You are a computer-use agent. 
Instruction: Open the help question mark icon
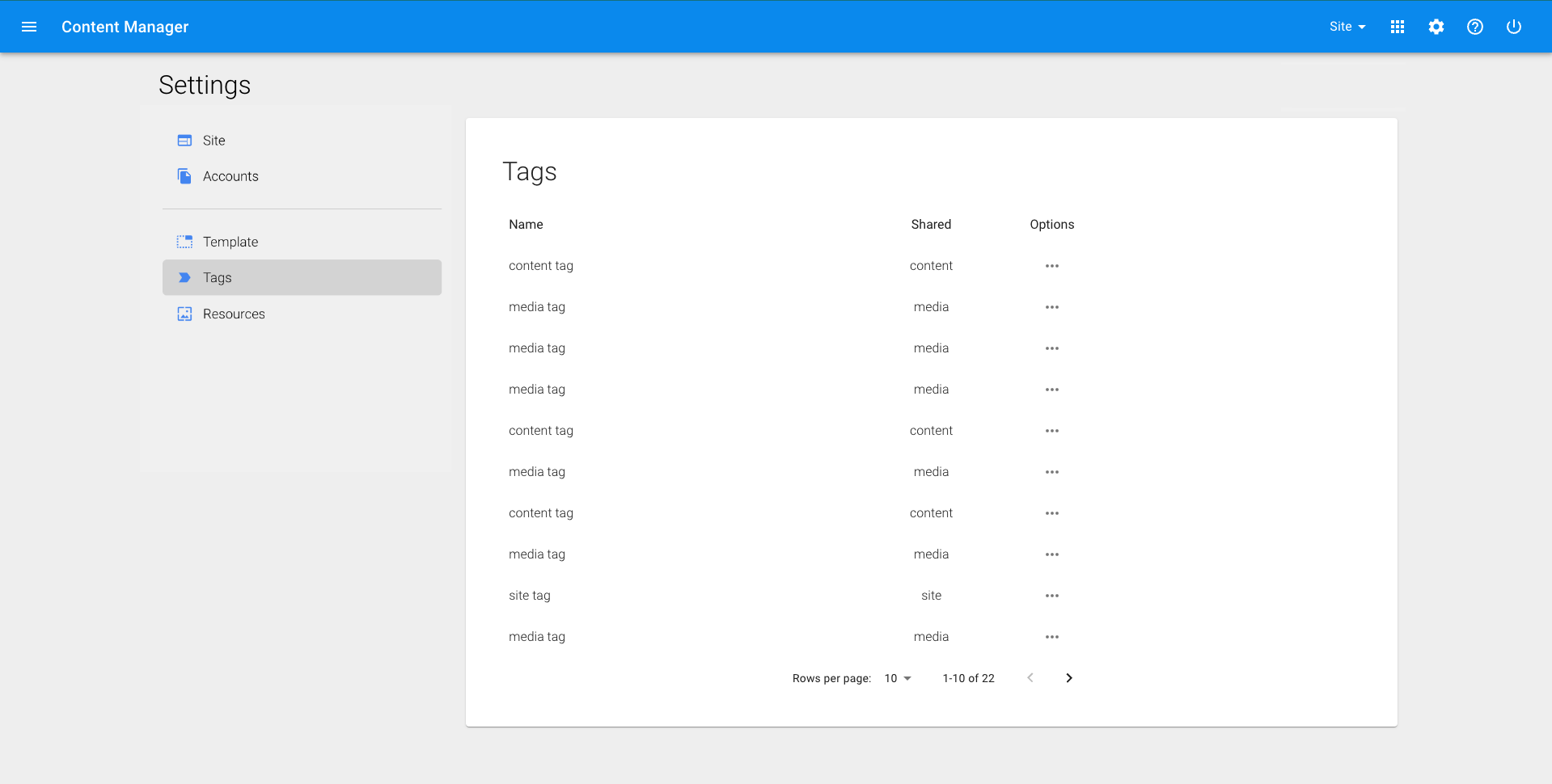click(1474, 27)
